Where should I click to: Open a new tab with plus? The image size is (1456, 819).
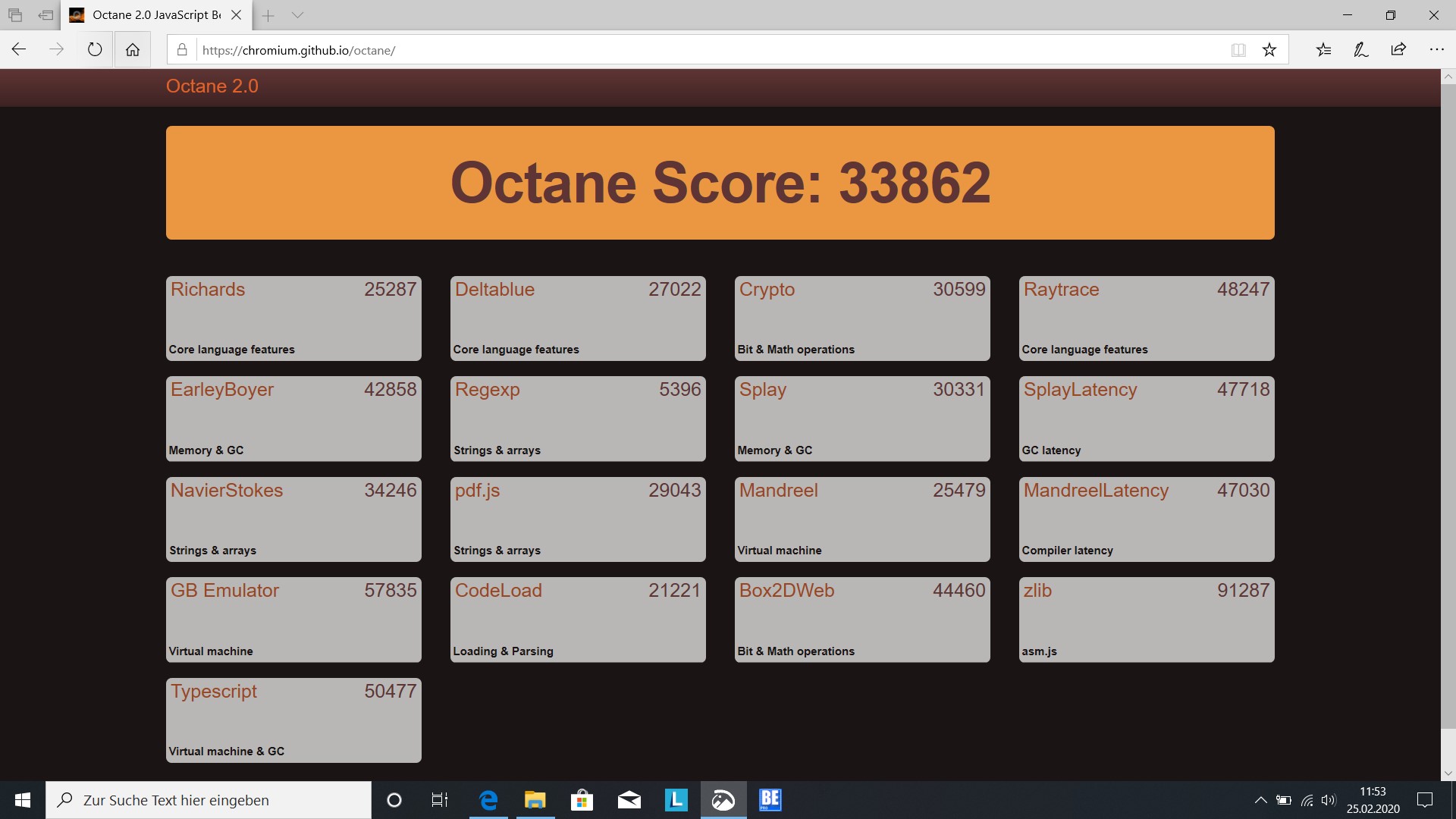coord(268,15)
